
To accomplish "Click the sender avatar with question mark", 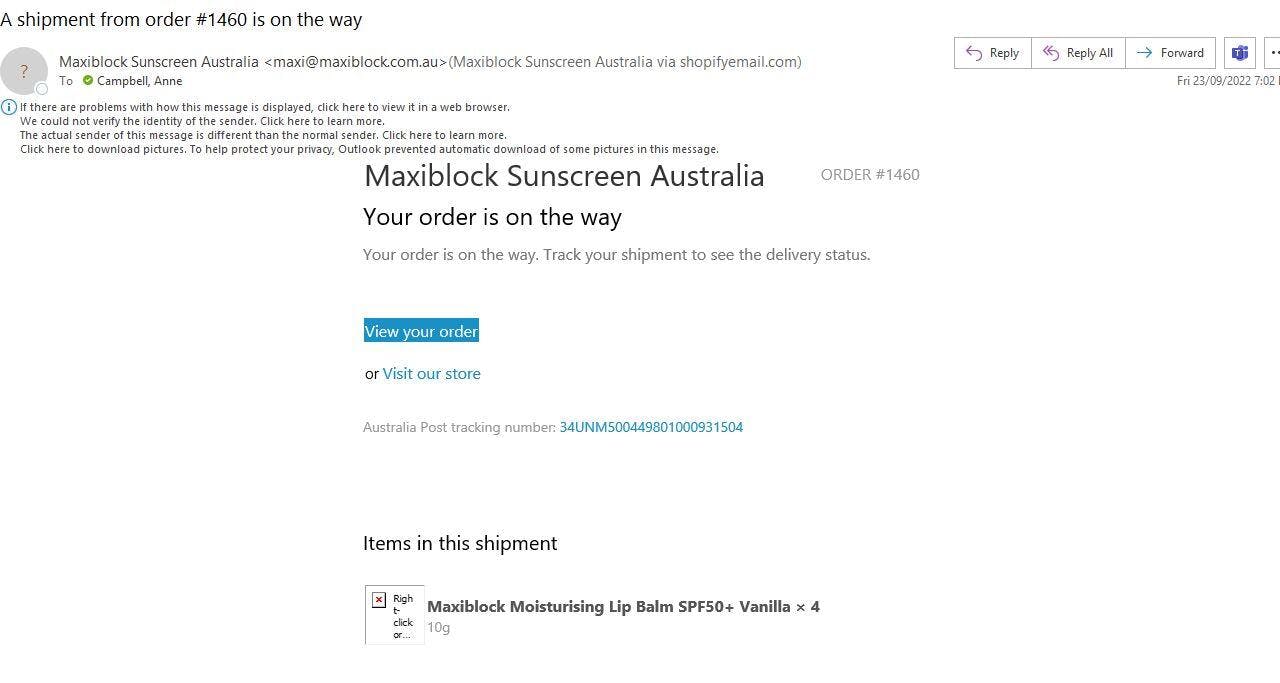I will coord(24,71).
